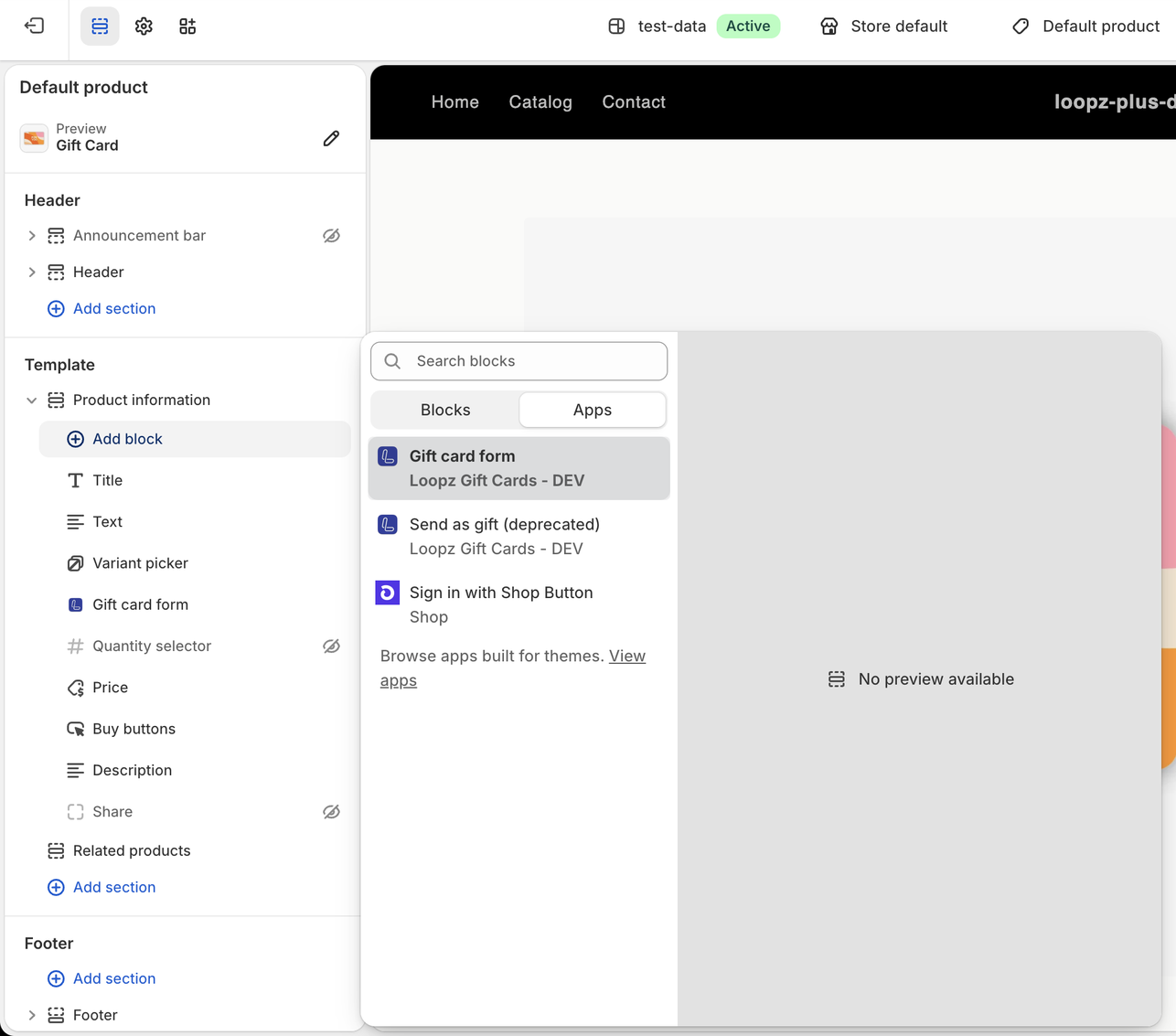Click the exit editor icon

point(34,26)
